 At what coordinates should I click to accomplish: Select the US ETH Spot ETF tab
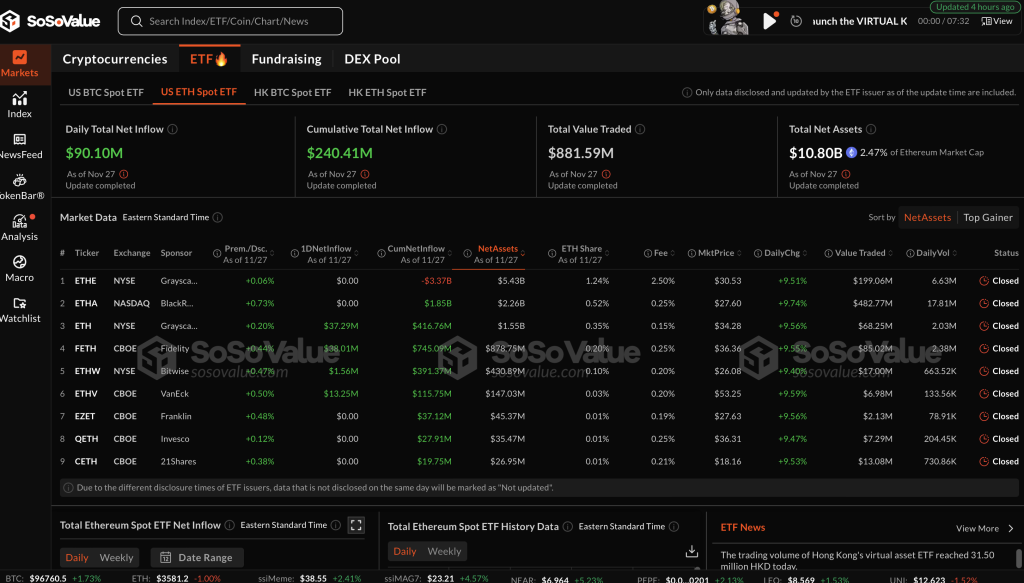199,92
